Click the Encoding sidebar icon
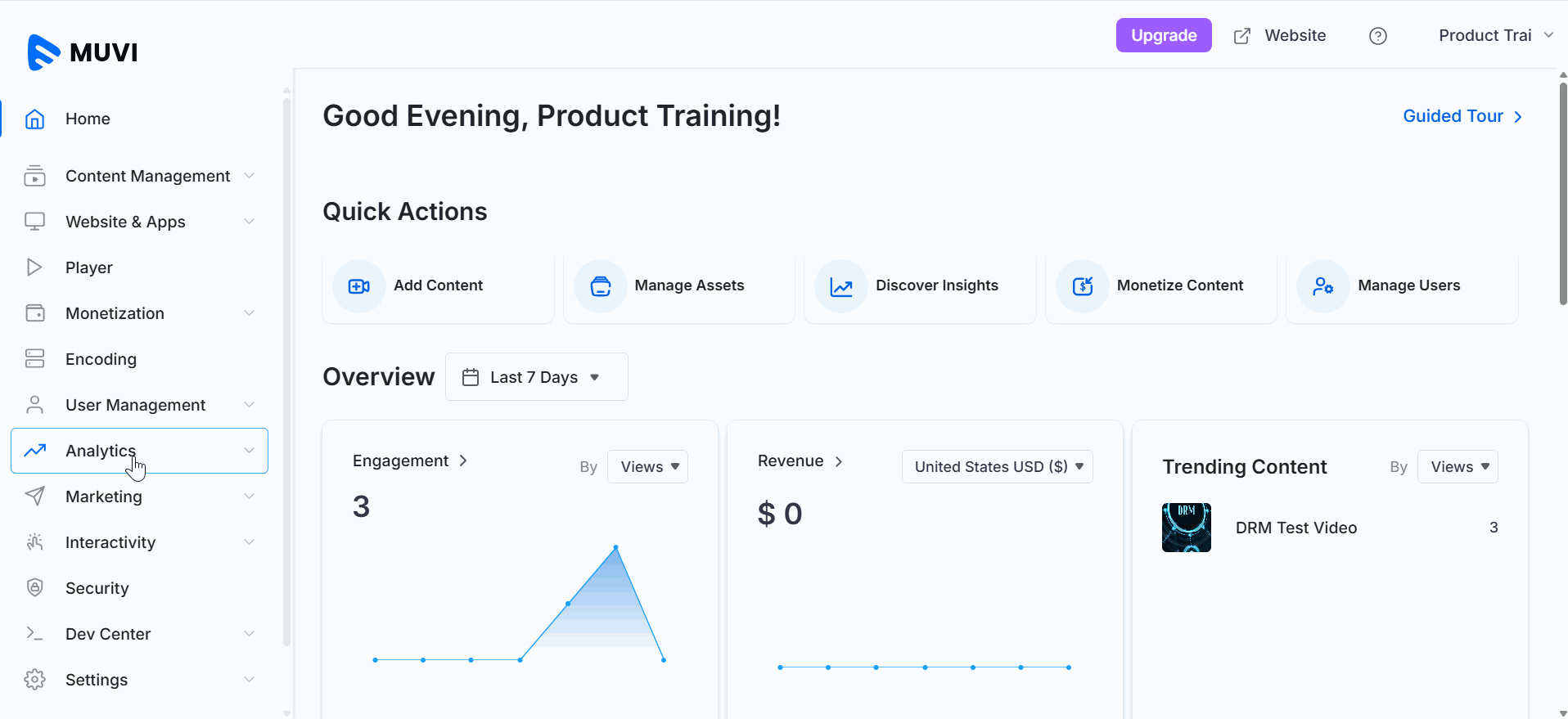This screenshot has height=719, width=1568. click(x=34, y=359)
